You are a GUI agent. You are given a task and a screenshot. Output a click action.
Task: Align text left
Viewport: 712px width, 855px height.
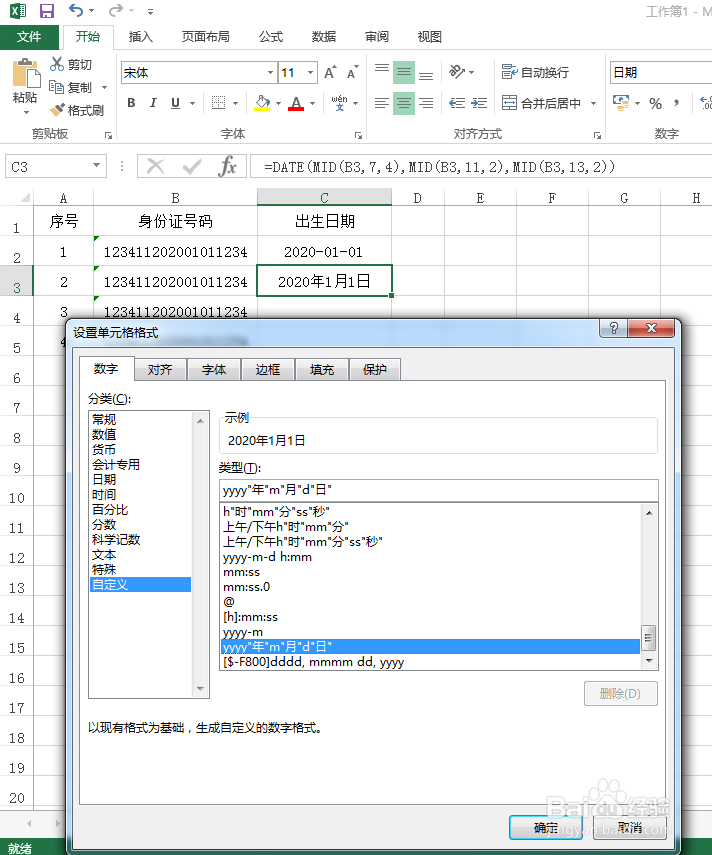382,103
